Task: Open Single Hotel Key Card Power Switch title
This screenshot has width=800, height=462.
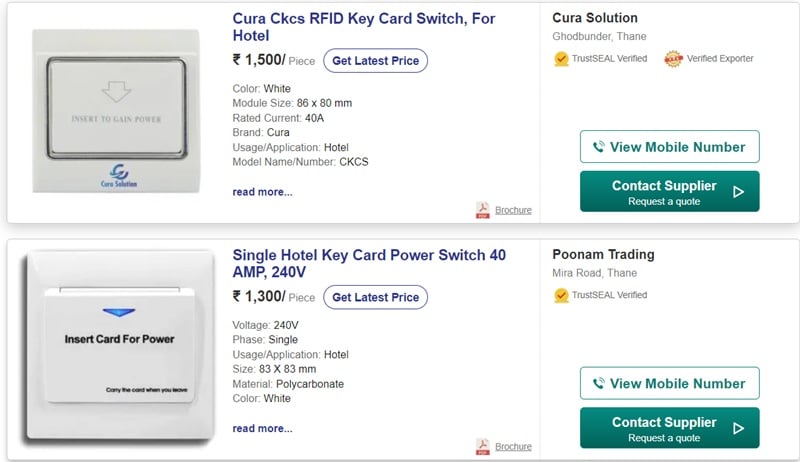Action: point(369,264)
